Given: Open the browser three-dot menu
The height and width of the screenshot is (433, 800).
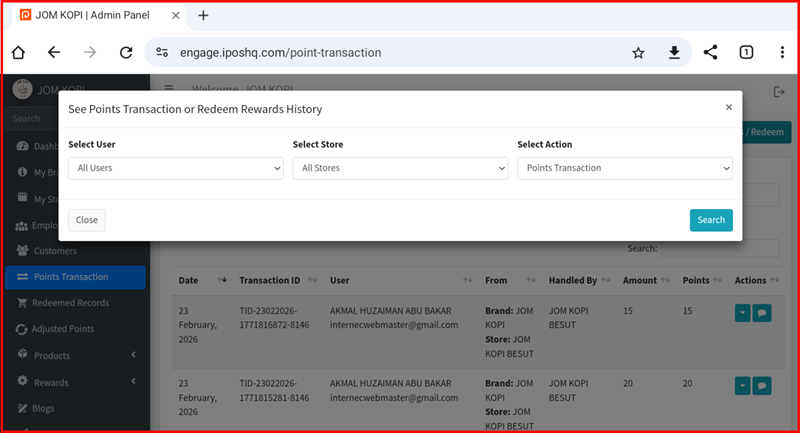Looking at the screenshot, I should coord(782,53).
